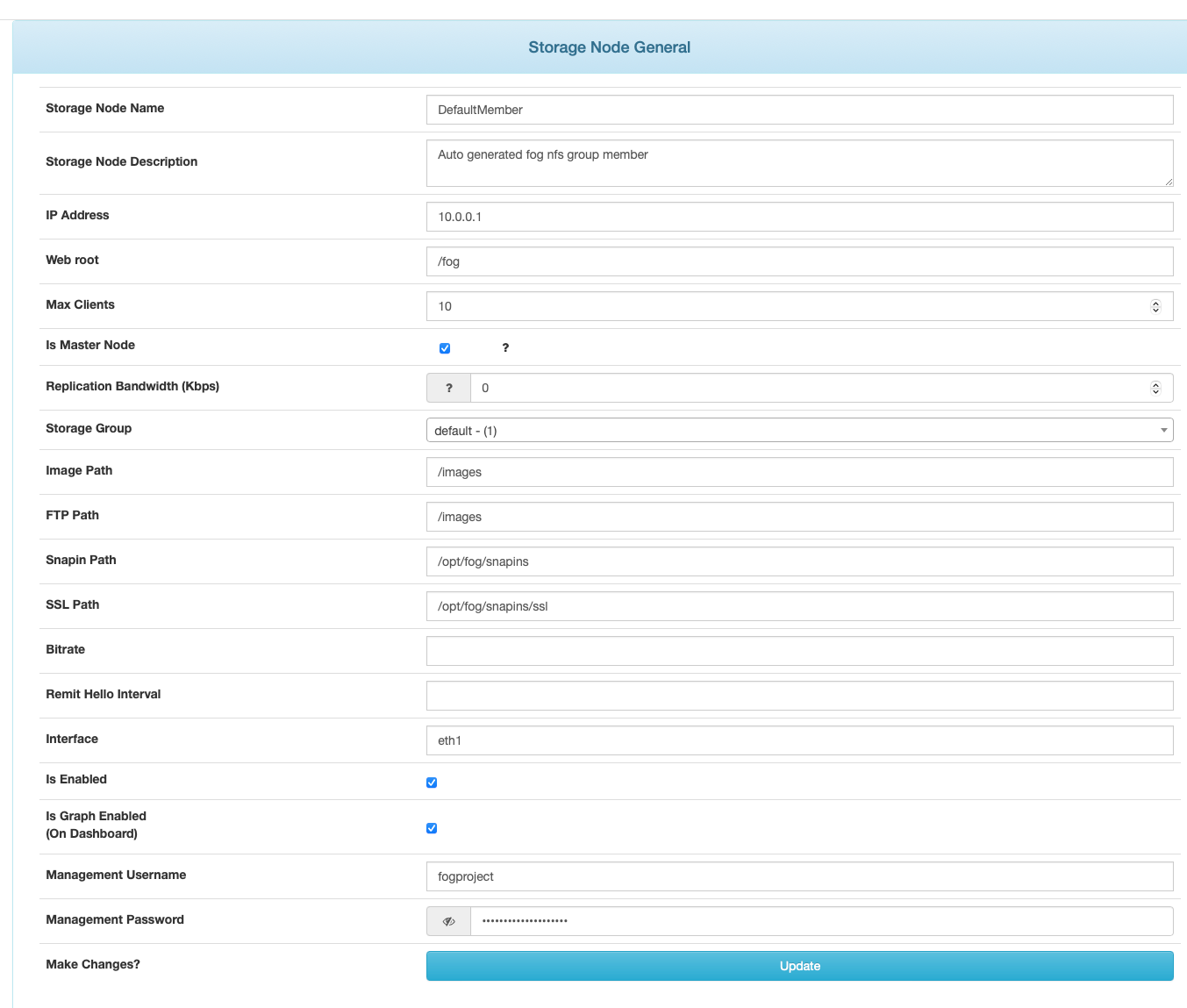This screenshot has width=1187, height=1008.
Task: Click the Is Enabled label
Action: pos(76,779)
